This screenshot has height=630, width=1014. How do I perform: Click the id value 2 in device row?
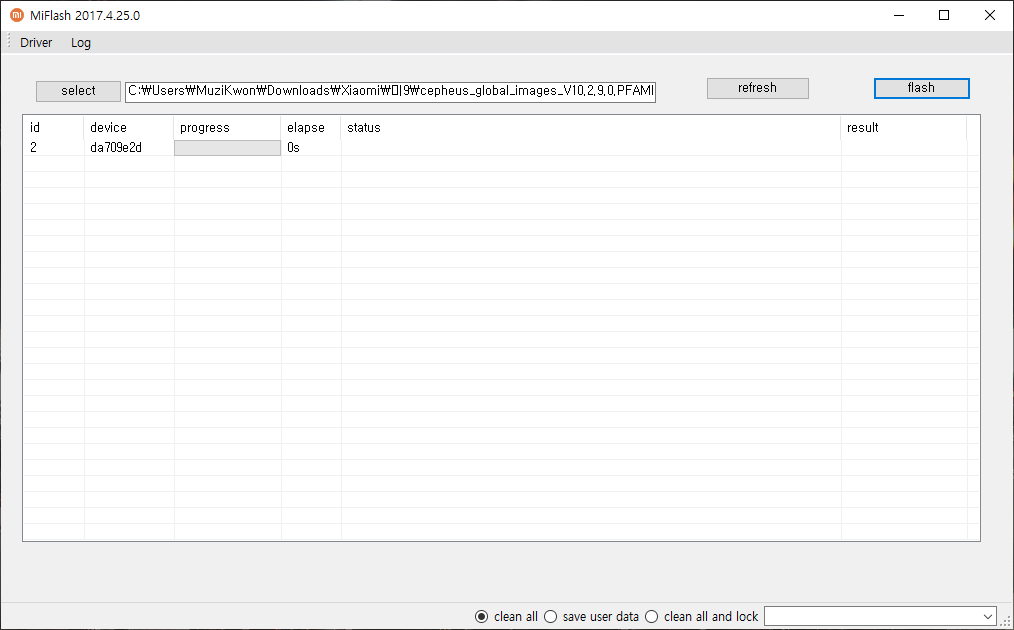[34, 147]
